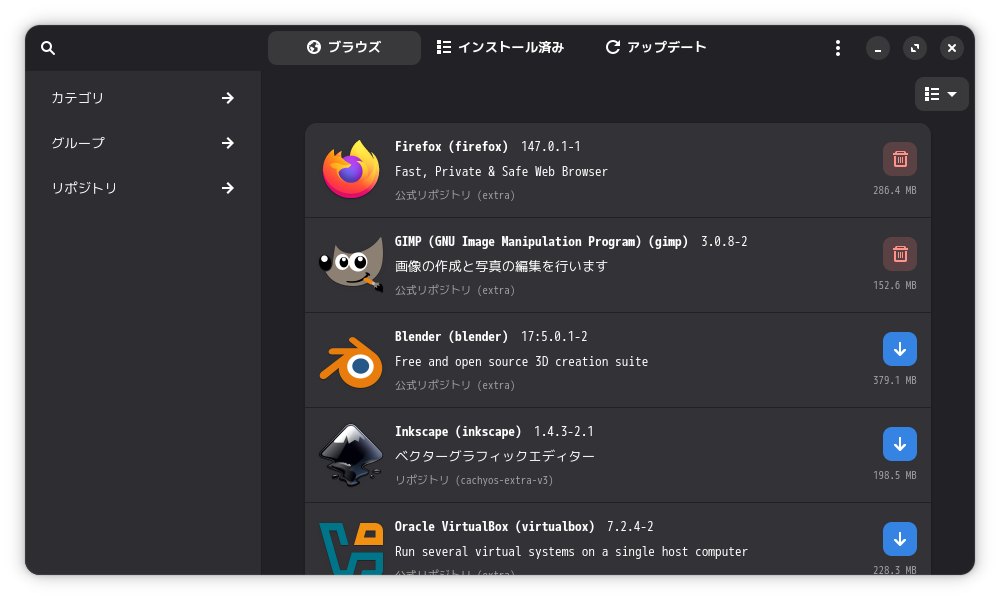
Task: Click Inkscape's ベクターグラフィックエディター description
Action: click(x=494, y=457)
